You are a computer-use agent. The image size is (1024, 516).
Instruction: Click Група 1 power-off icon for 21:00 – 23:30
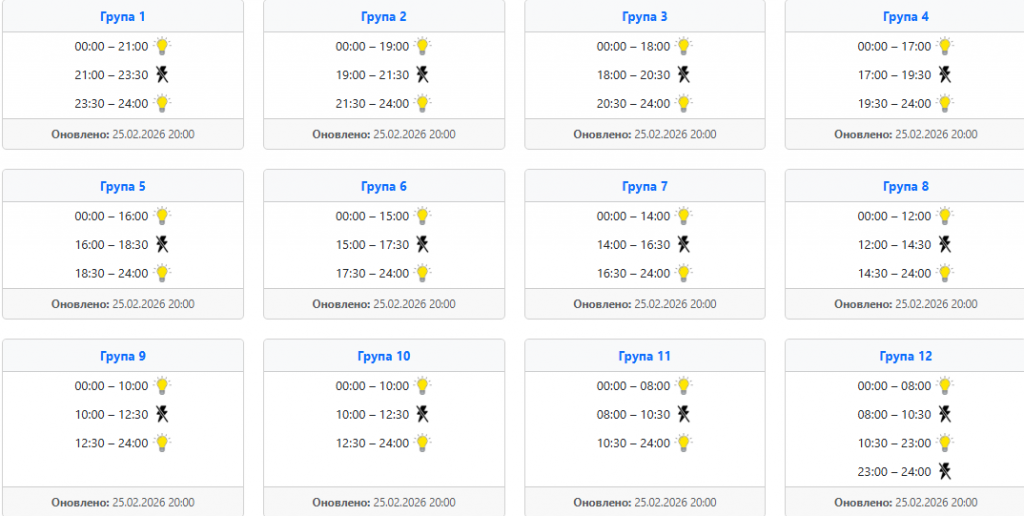162,74
